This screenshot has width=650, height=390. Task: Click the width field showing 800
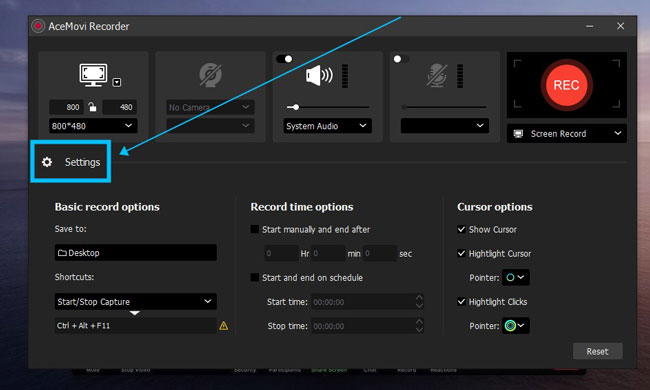point(66,107)
